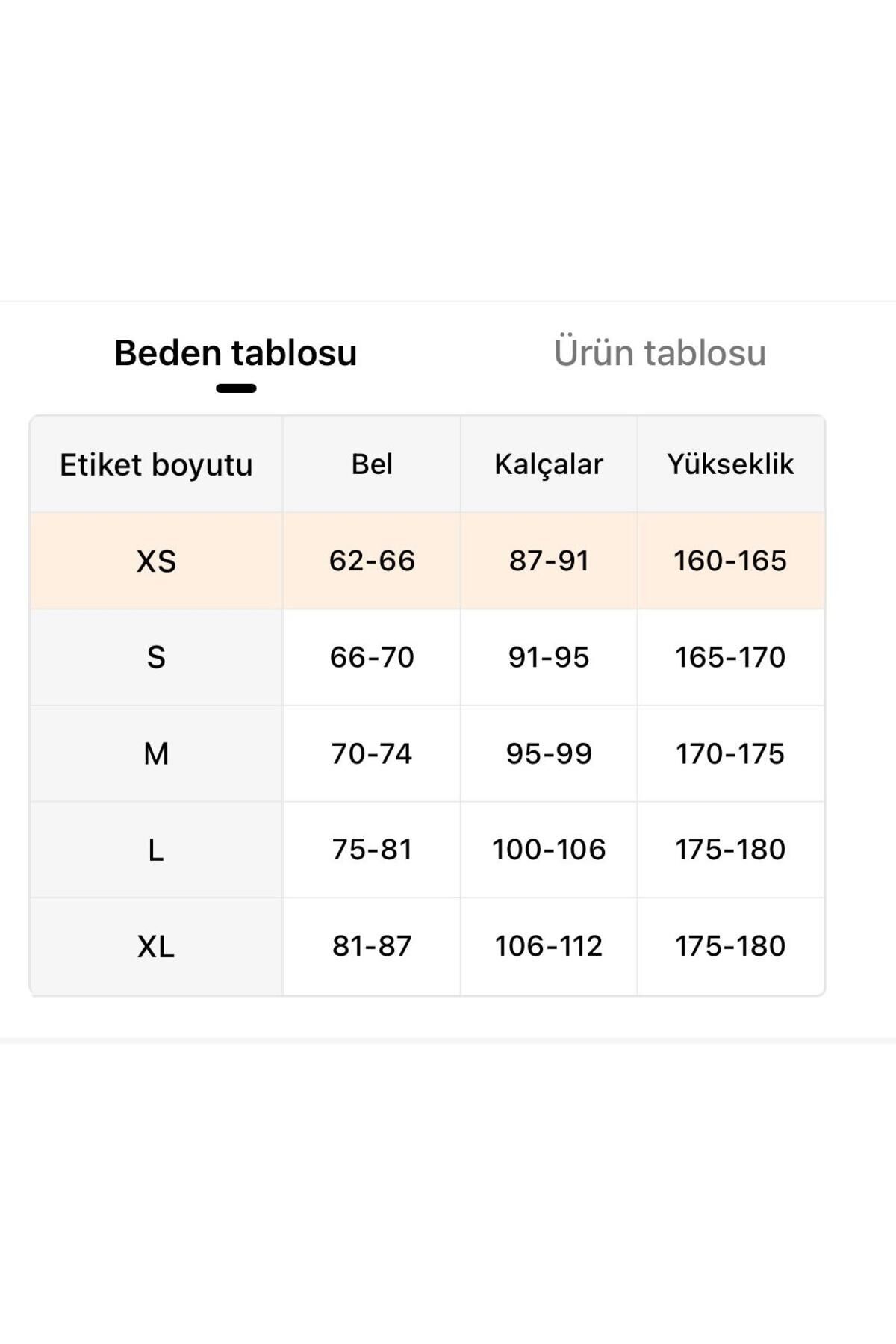Pick the M size row label
896x1344 pixels.
coord(156,753)
